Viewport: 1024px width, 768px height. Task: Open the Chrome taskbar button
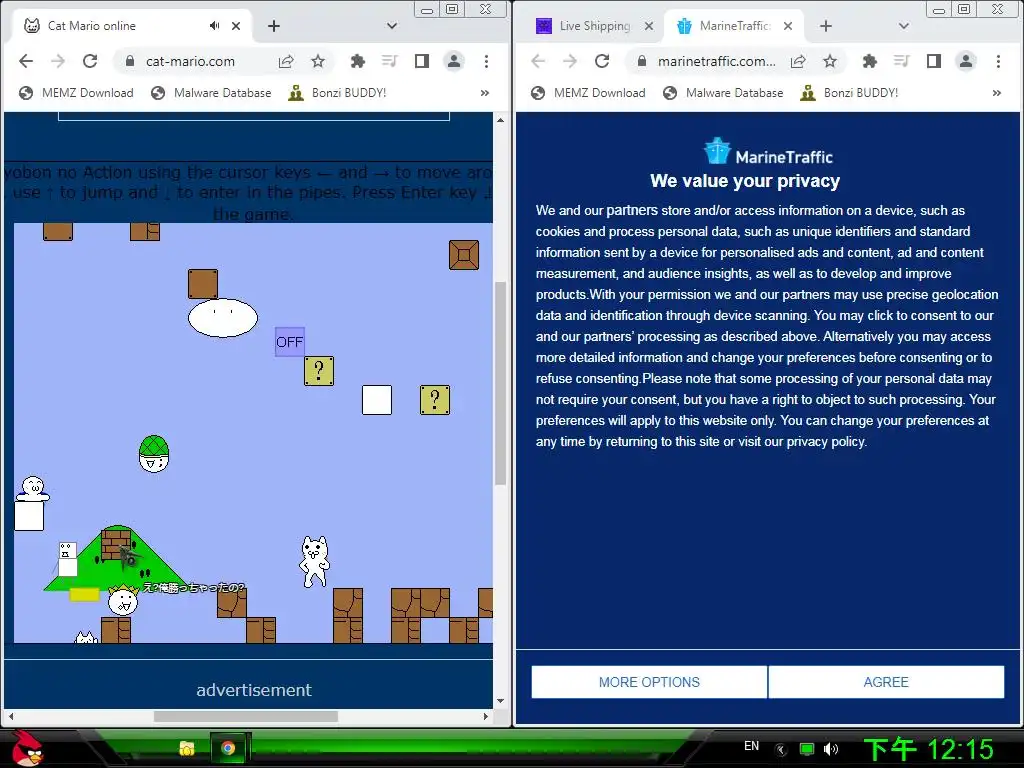(228, 748)
